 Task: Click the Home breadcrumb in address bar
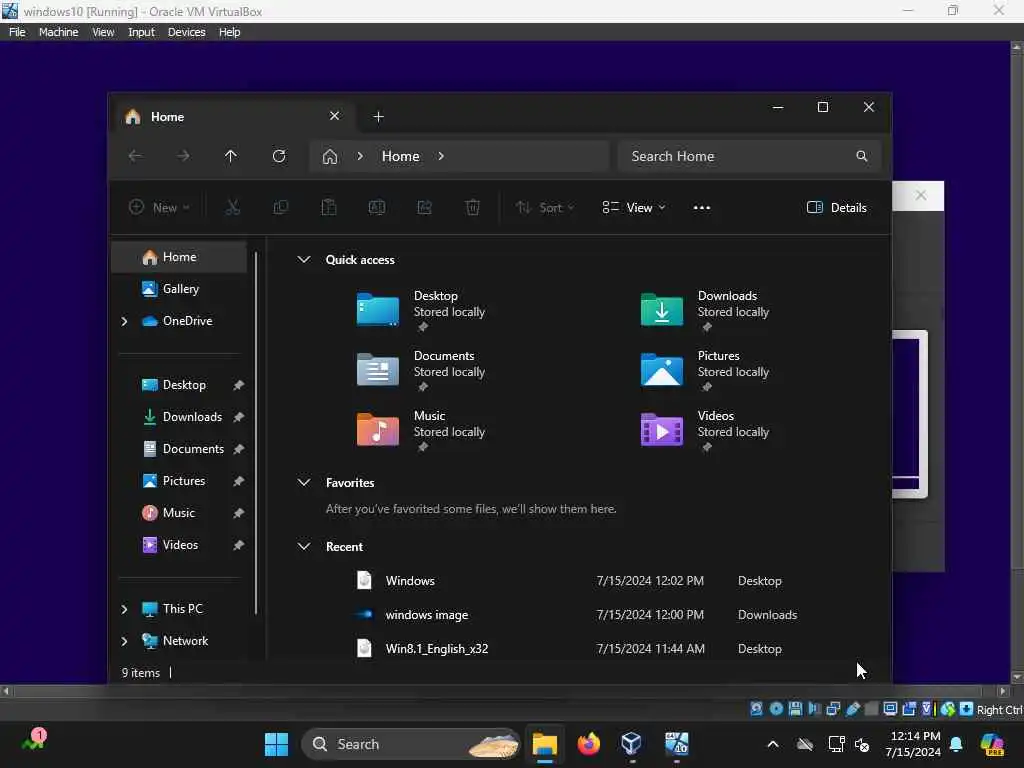400,156
